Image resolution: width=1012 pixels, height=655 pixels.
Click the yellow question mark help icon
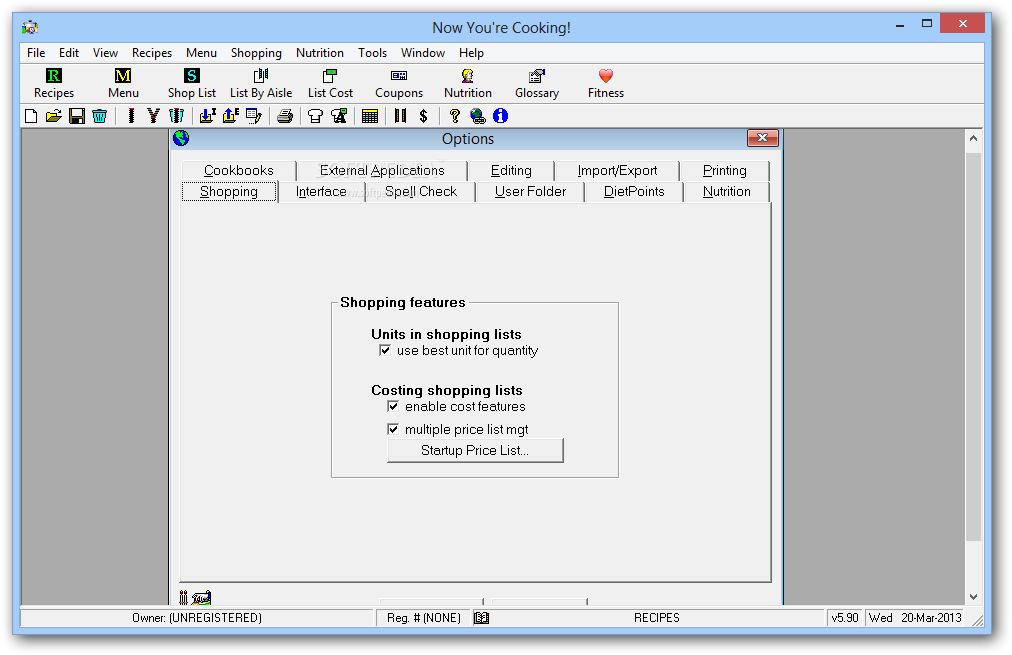pos(454,116)
